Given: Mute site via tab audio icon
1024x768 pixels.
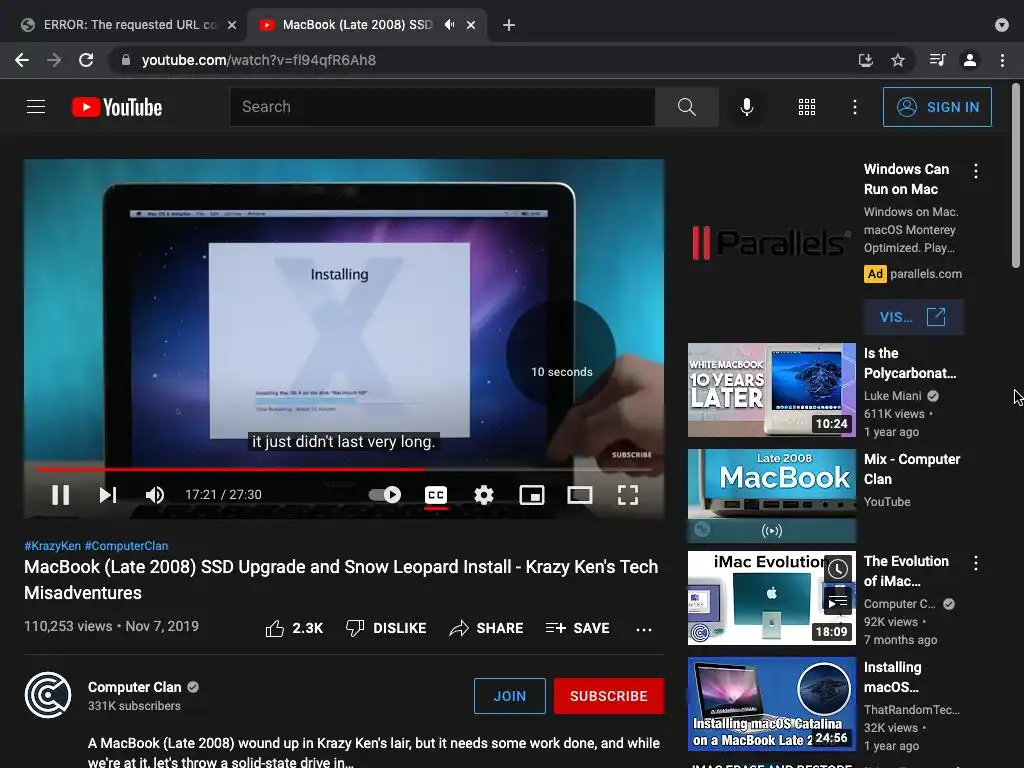Looking at the screenshot, I should (x=449, y=25).
